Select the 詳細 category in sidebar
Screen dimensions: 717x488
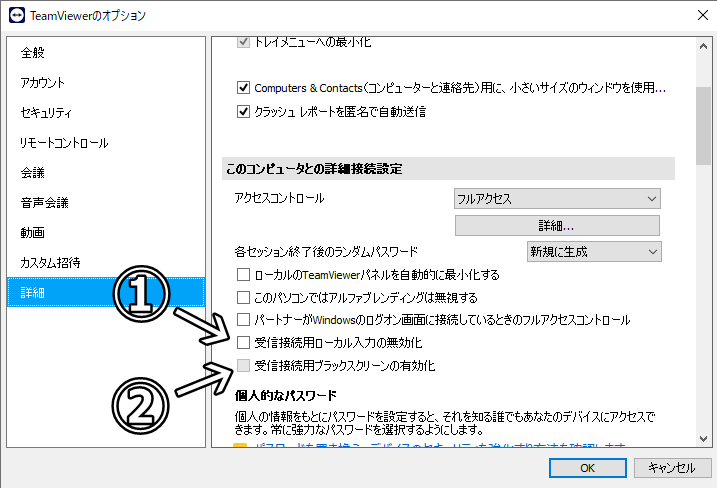[x=106, y=292]
